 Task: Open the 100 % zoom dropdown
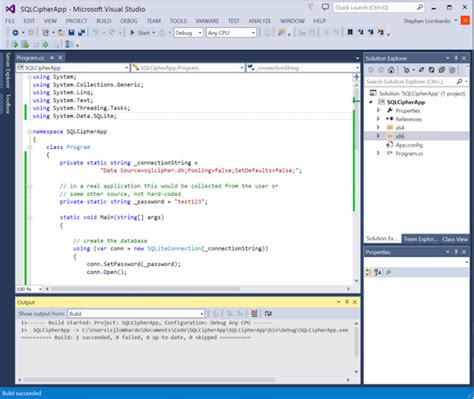coord(29,289)
